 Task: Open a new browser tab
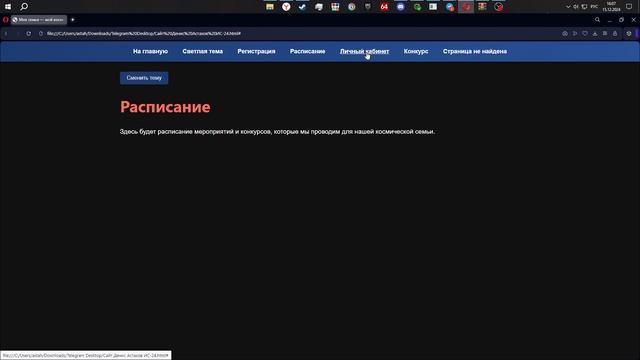73,20
